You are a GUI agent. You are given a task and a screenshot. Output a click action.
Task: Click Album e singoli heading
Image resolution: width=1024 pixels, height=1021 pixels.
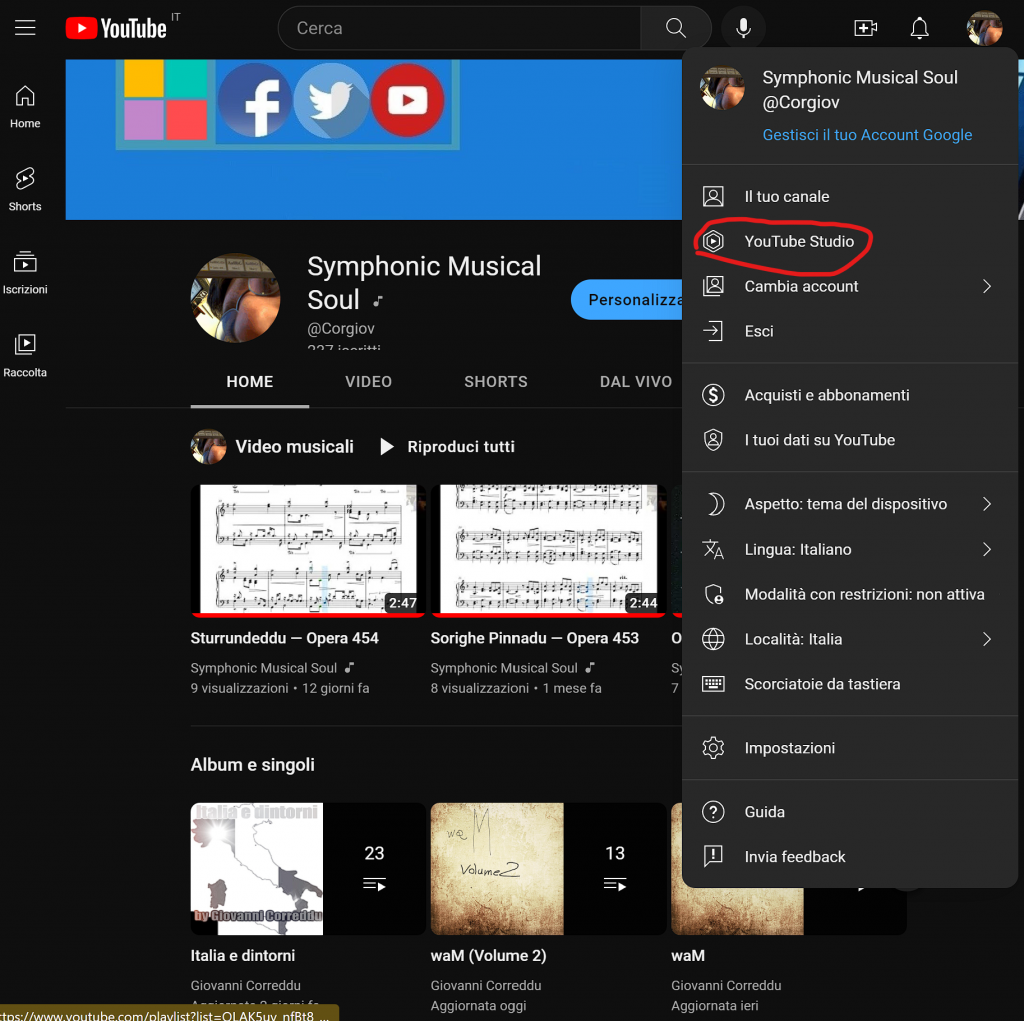click(252, 765)
